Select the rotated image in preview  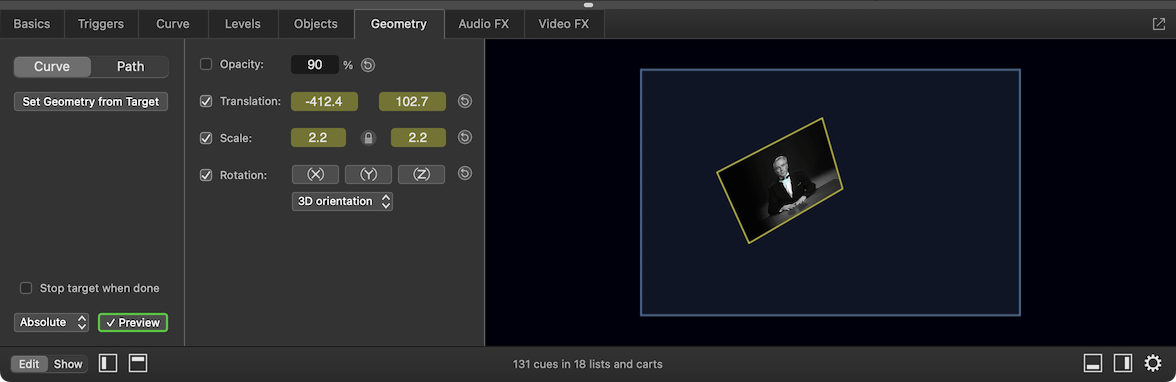(x=780, y=181)
